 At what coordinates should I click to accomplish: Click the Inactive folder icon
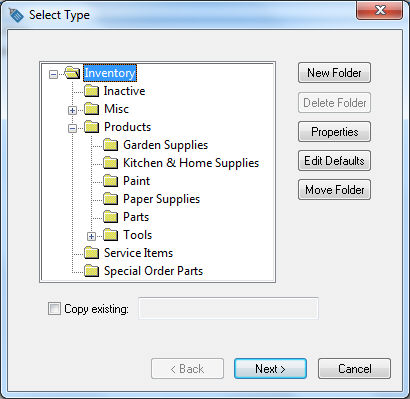coord(91,91)
